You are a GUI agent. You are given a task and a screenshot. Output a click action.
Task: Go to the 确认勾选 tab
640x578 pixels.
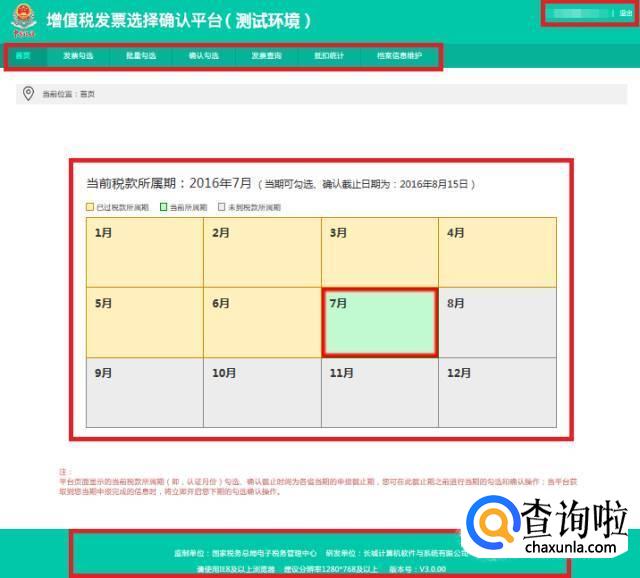tap(204, 56)
